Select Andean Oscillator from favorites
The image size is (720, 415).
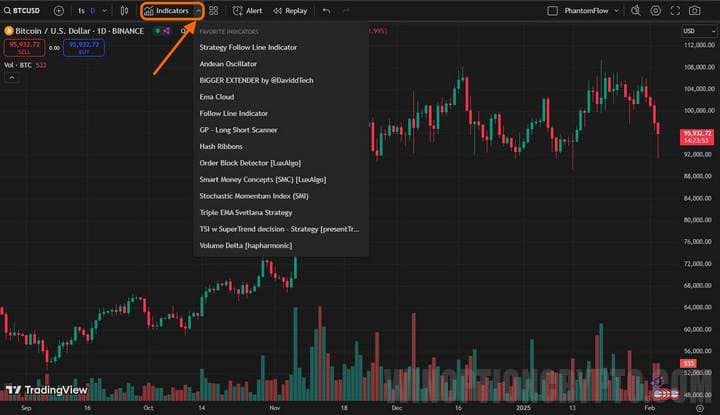[x=228, y=64]
